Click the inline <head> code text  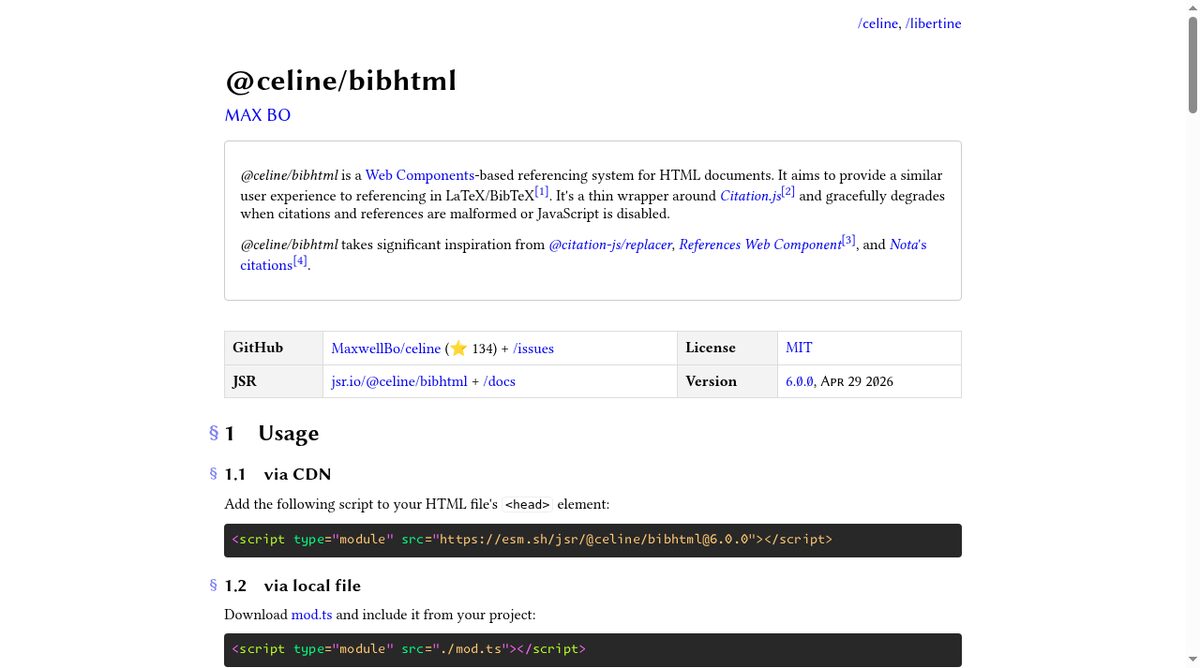[527, 505]
